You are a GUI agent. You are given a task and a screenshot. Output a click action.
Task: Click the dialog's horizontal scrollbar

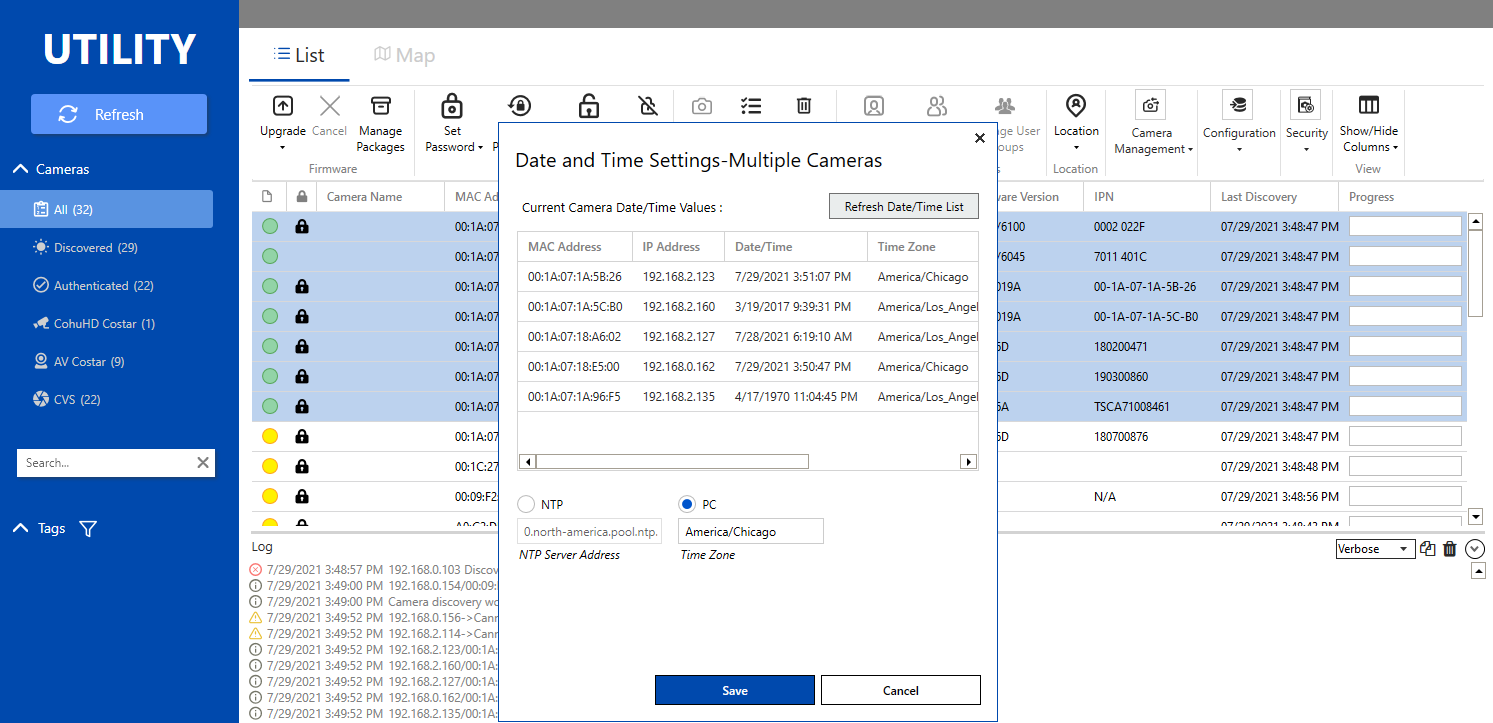(748, 462)
